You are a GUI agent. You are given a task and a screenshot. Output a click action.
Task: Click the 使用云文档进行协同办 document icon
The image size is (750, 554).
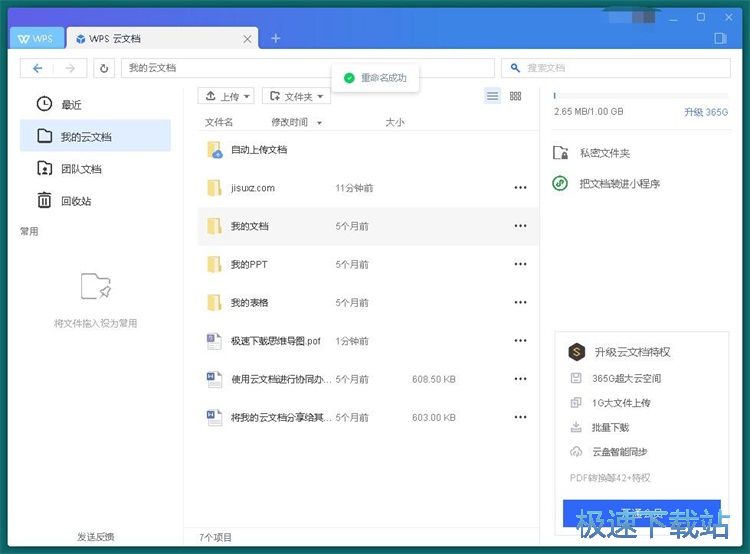[x=214, y=379]
